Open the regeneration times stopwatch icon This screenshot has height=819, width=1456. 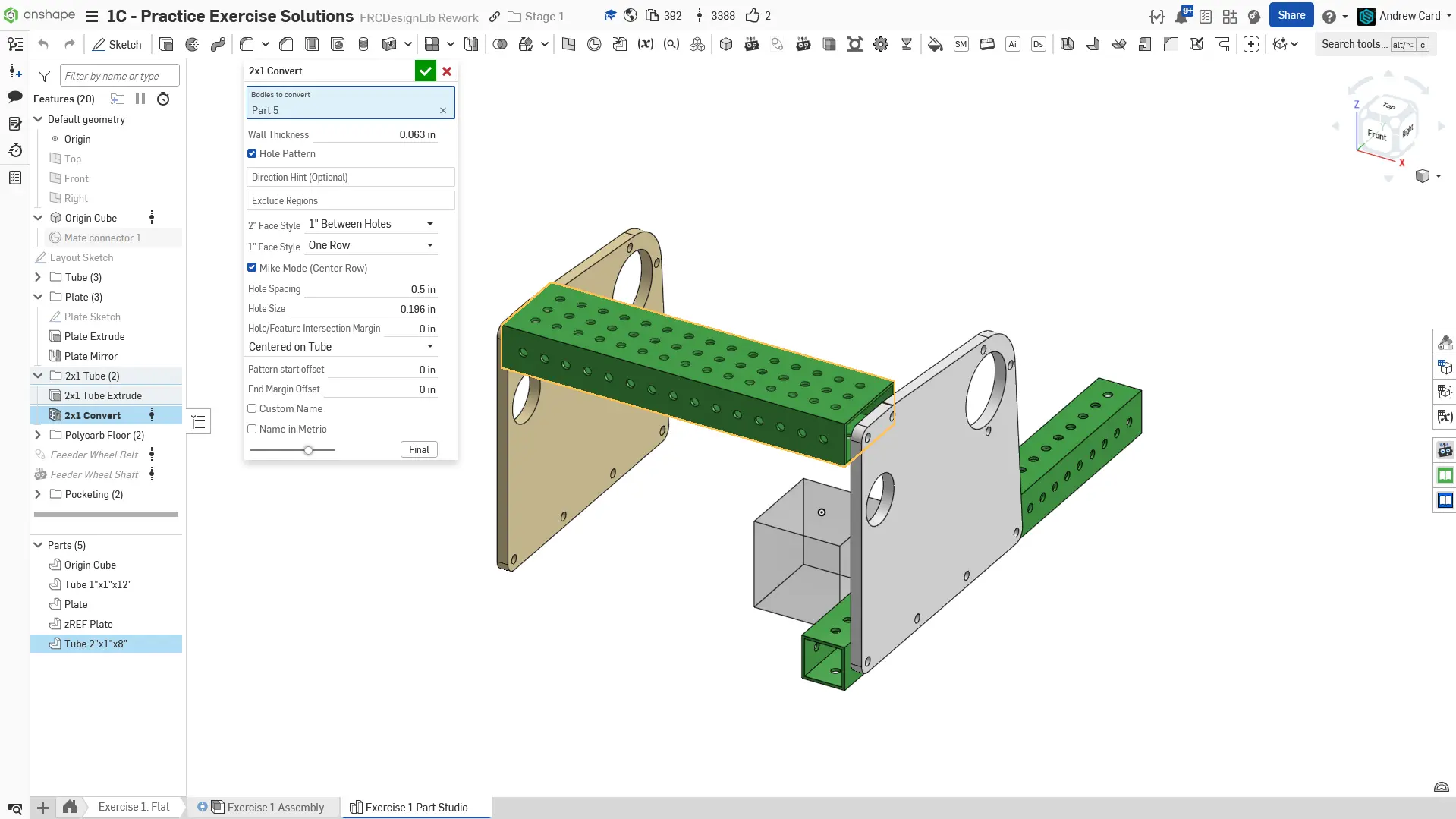163,99
